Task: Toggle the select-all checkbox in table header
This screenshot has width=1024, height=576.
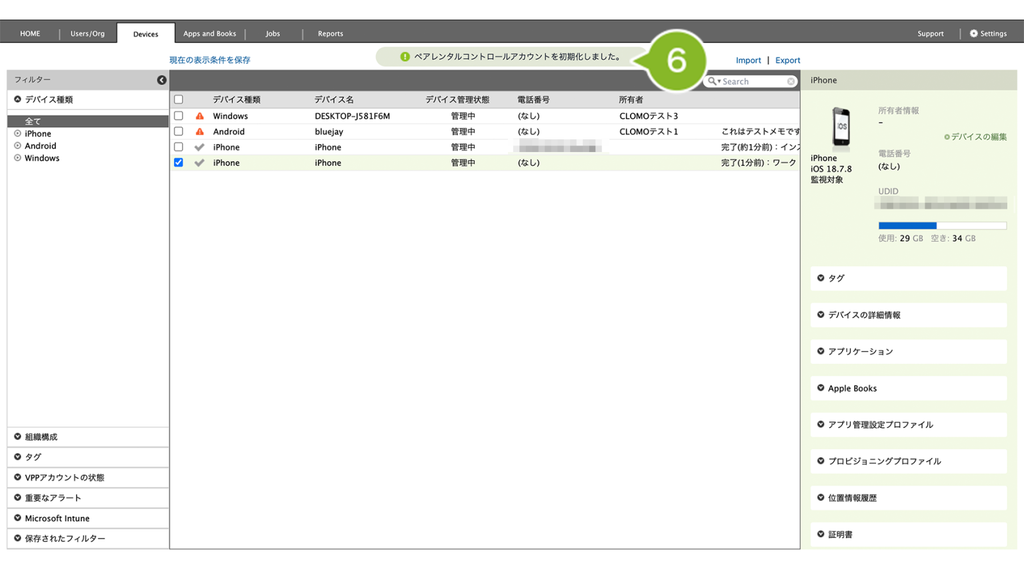Action: 178,99
